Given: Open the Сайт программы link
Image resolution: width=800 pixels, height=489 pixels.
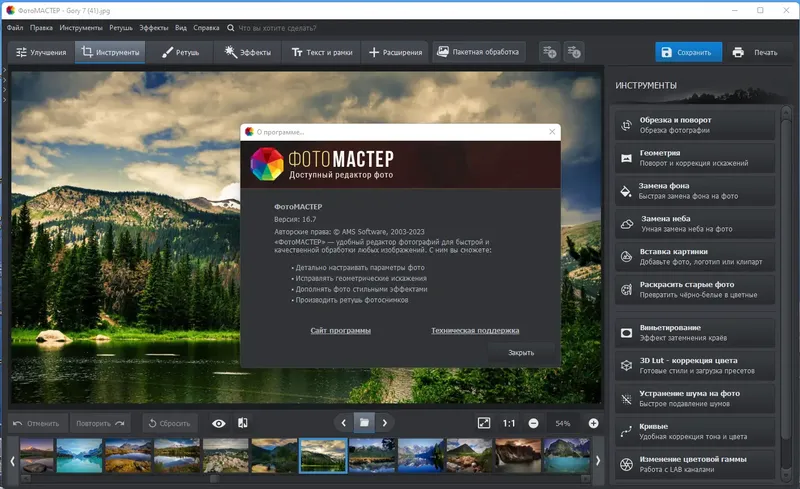Looking at the screenshot, I should (x=341, y=330).
